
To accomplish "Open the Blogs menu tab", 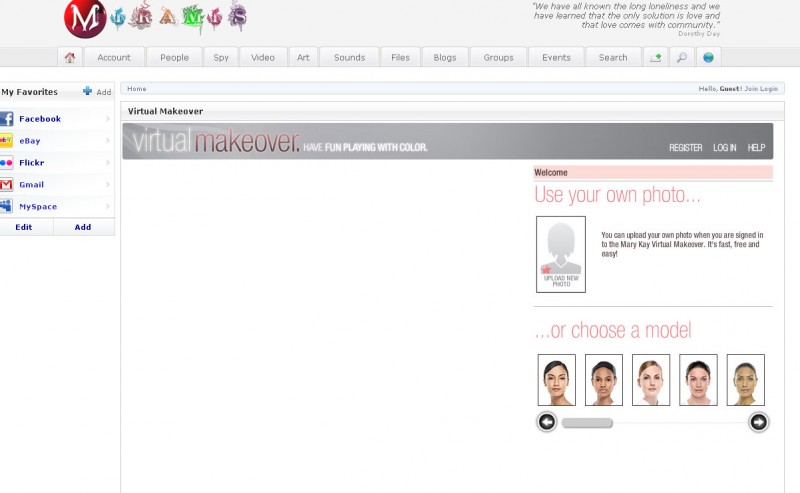I will tap(445, 58).
